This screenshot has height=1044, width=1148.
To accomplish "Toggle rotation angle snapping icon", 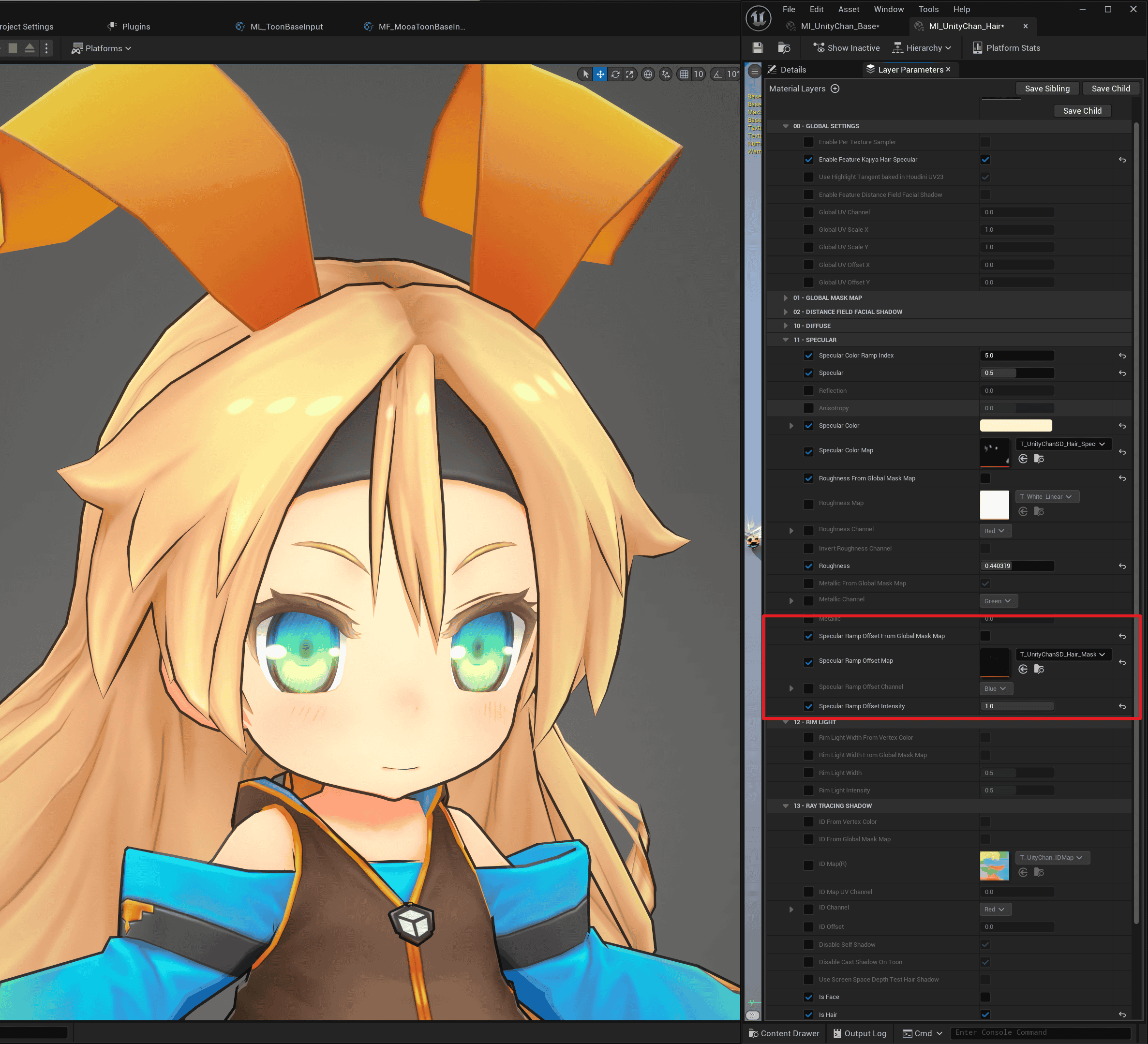I will coord(717,74).
